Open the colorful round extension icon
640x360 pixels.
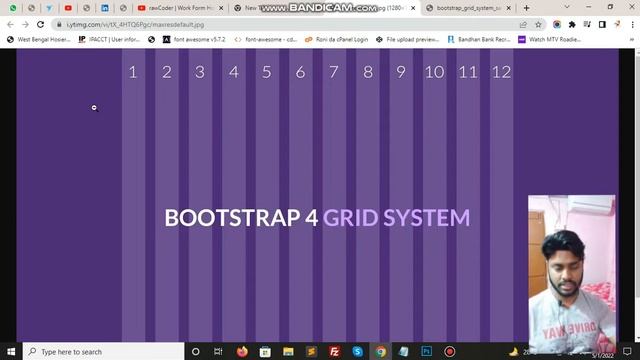click(x=557, y=24)
